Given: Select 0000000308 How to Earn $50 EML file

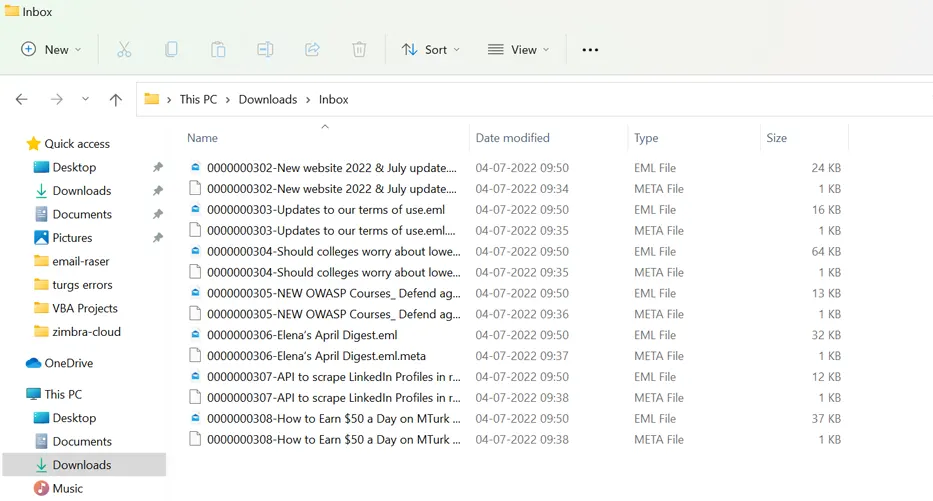Looking at the screenshot, I should point(334,418).
